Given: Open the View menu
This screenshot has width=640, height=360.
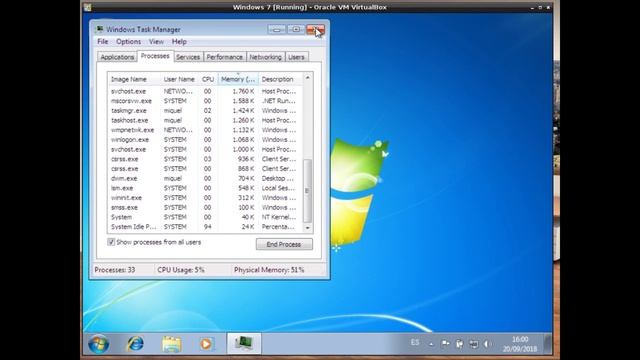Looking at the screenshot, I should click(x=156, y=42).
